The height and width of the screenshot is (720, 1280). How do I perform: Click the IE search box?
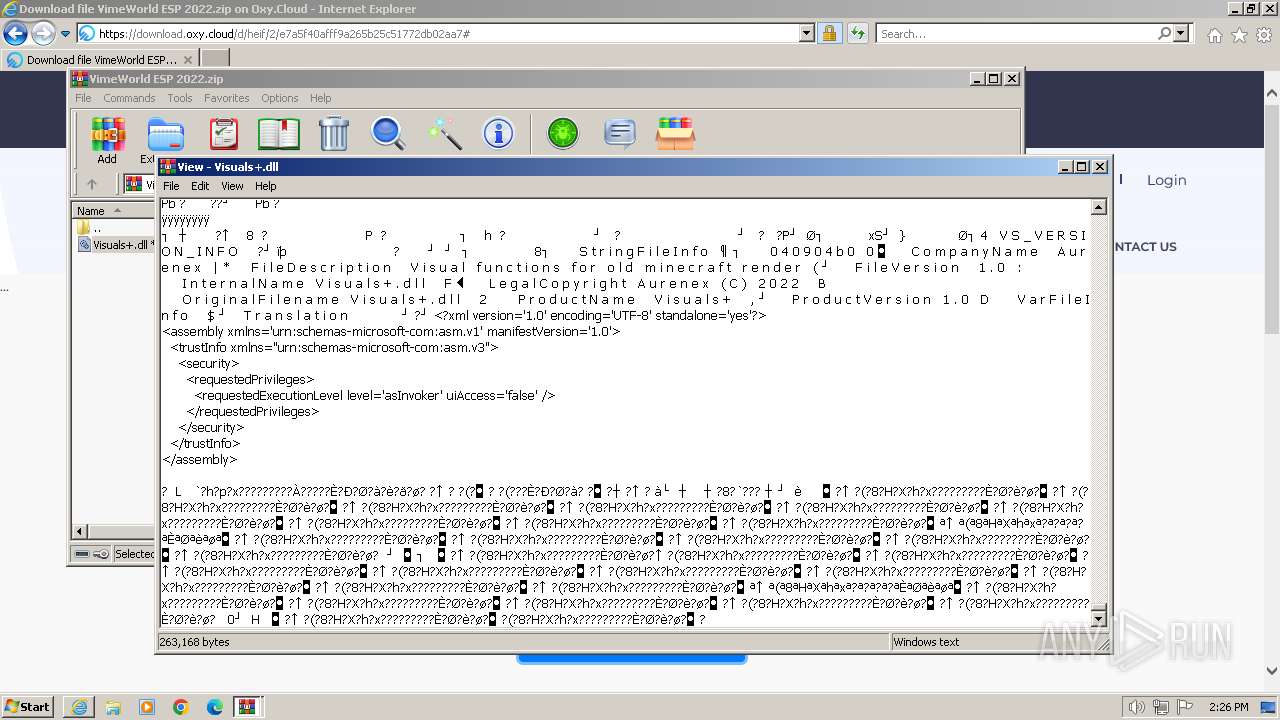[1016, 33]
